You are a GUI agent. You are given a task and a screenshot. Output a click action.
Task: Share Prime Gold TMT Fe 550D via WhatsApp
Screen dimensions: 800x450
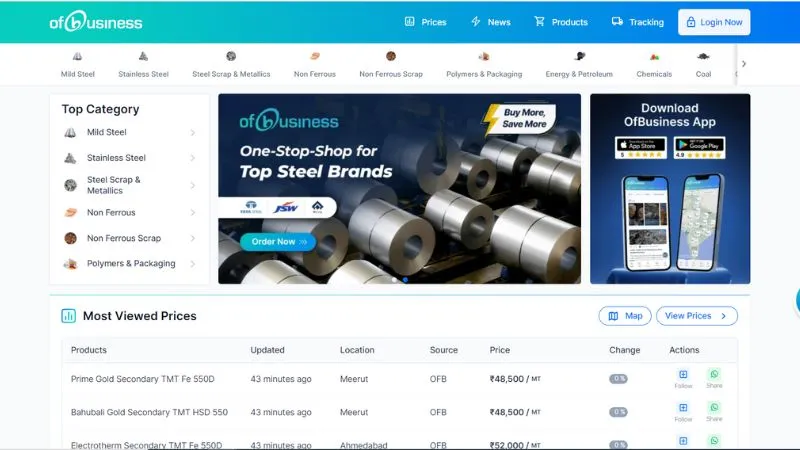pos(714,379)
